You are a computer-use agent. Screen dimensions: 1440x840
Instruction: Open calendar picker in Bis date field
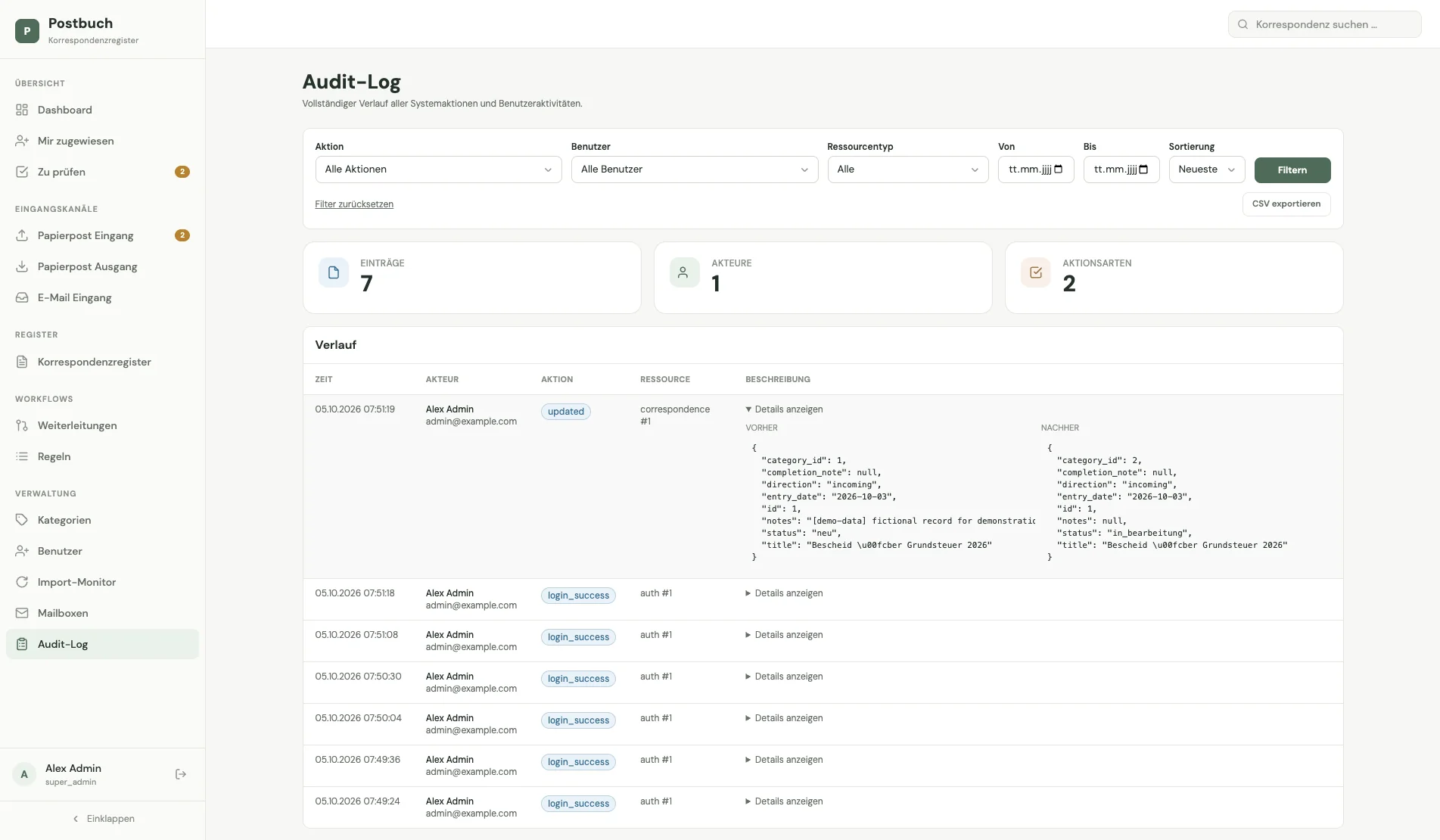point(1143,170)
